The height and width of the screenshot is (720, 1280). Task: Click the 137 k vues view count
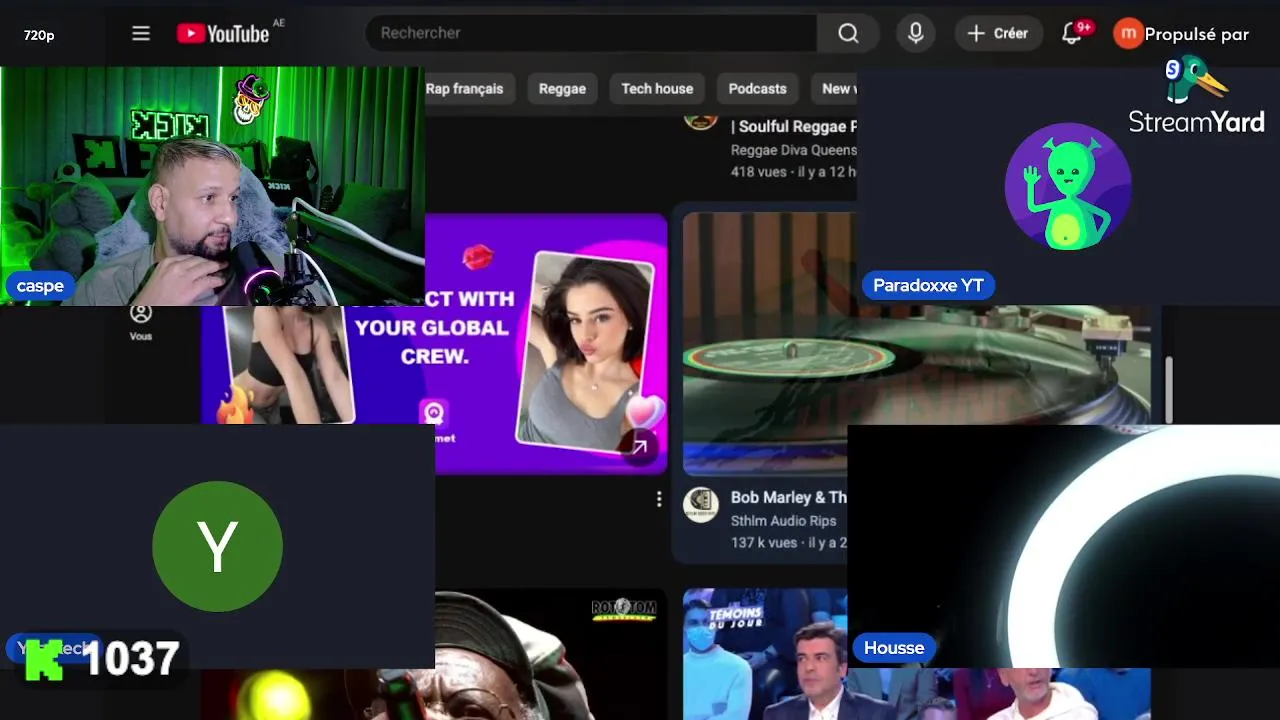[764, 543]
